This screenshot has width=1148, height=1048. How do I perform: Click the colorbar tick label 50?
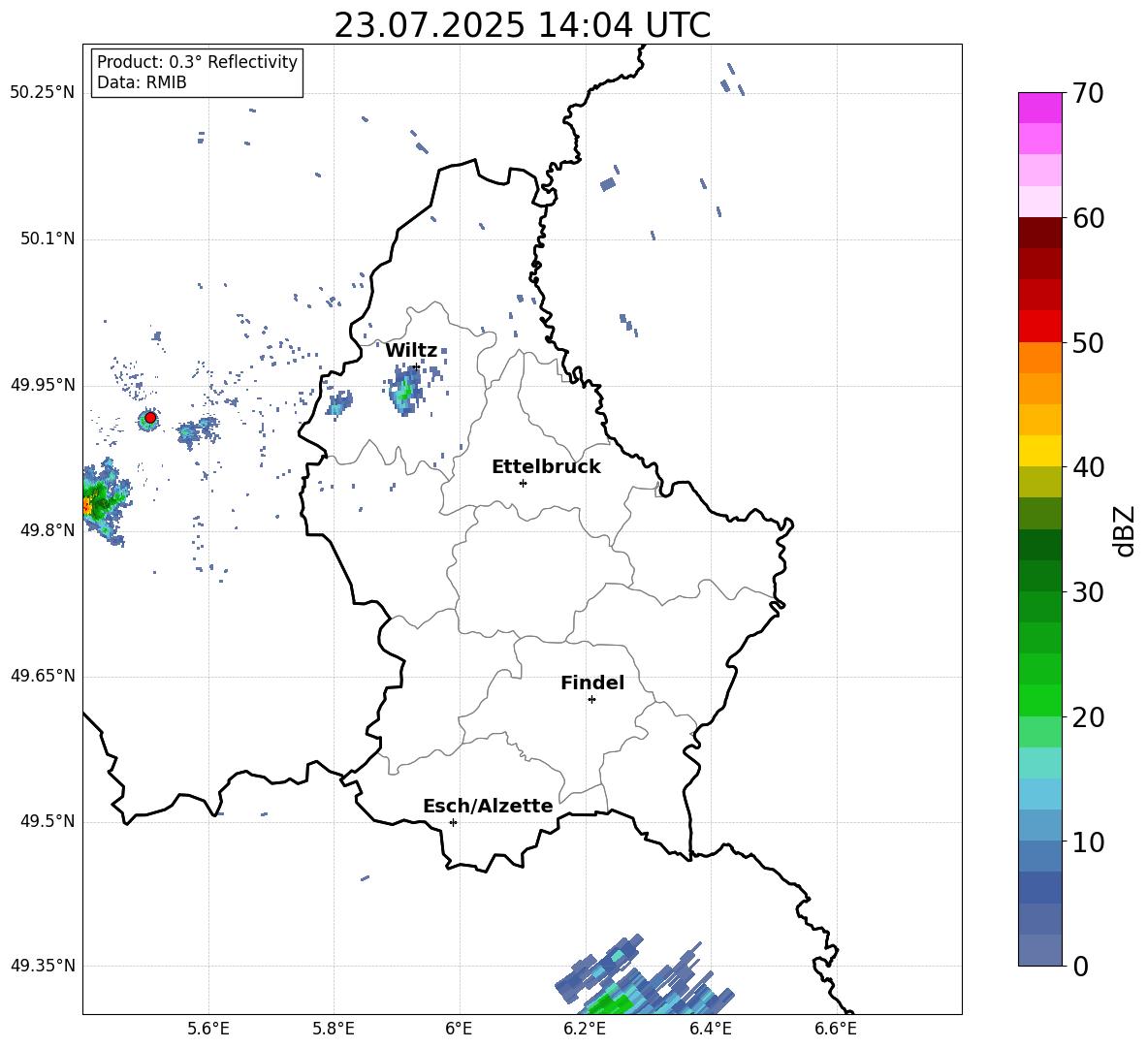pos(1088,342)
